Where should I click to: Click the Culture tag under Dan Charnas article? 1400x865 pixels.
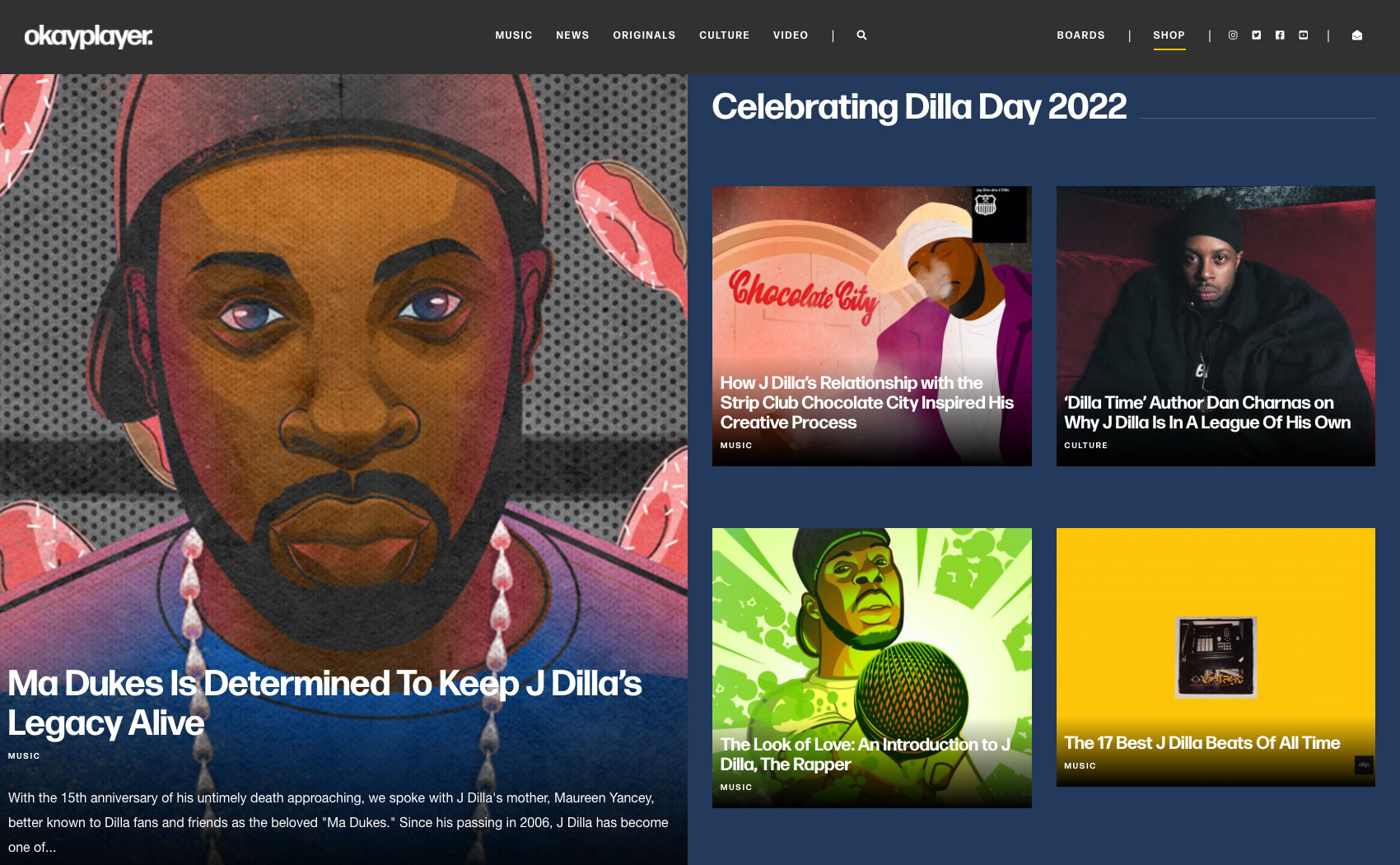click(x=1085, y=446)
